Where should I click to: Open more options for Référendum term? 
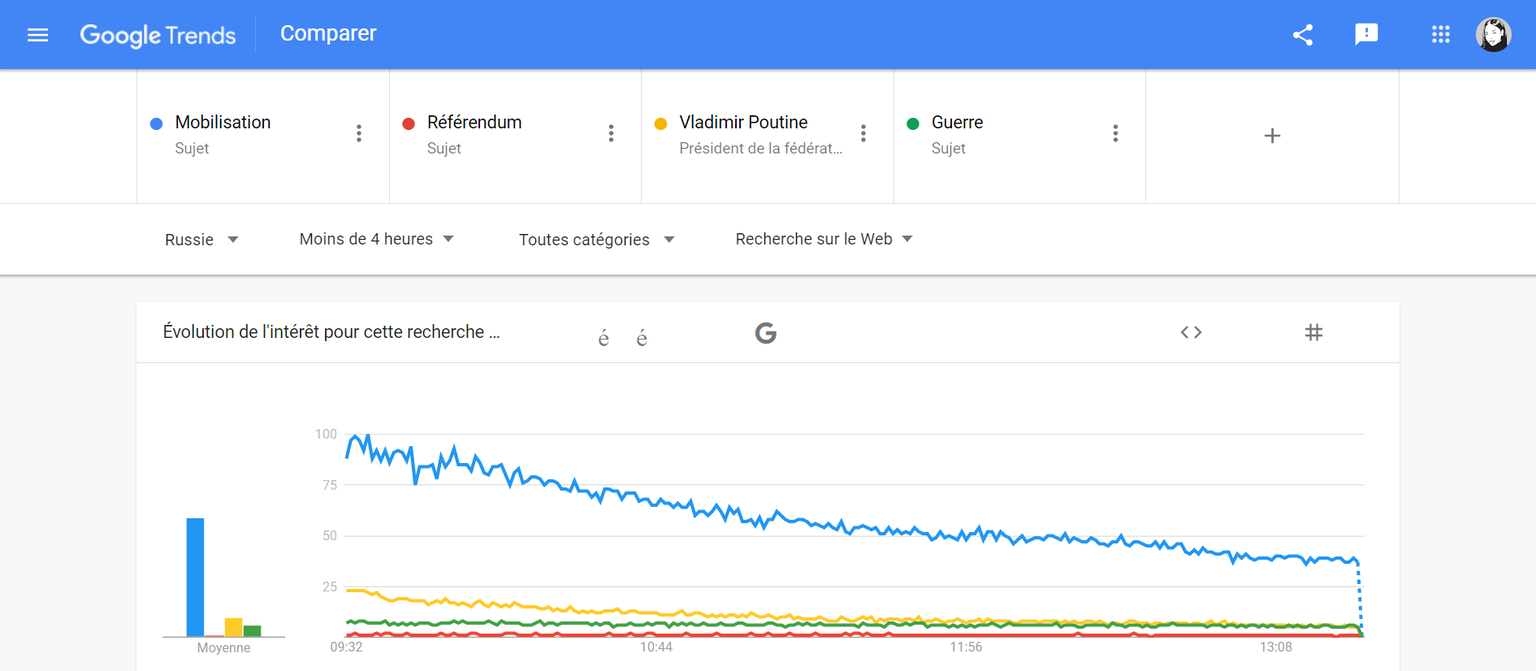(x=611, y=134)
